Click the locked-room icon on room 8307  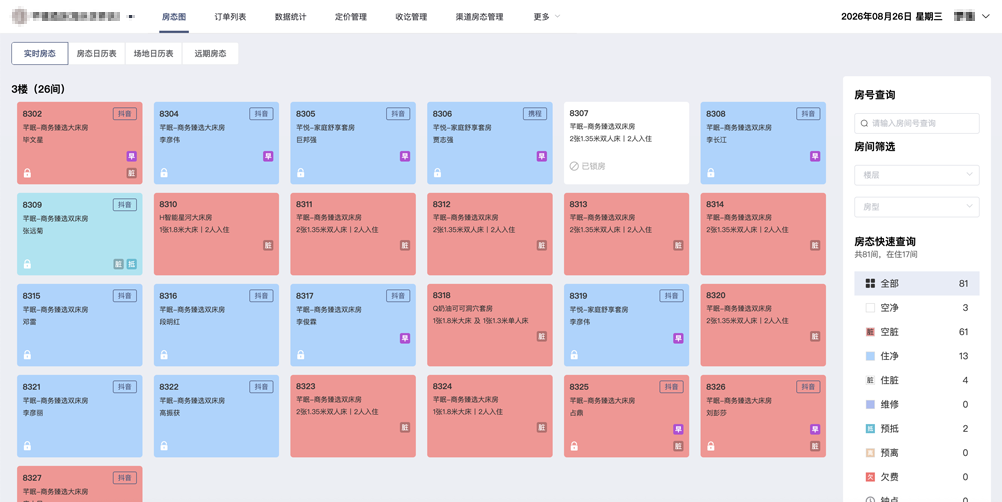(574, 166)
